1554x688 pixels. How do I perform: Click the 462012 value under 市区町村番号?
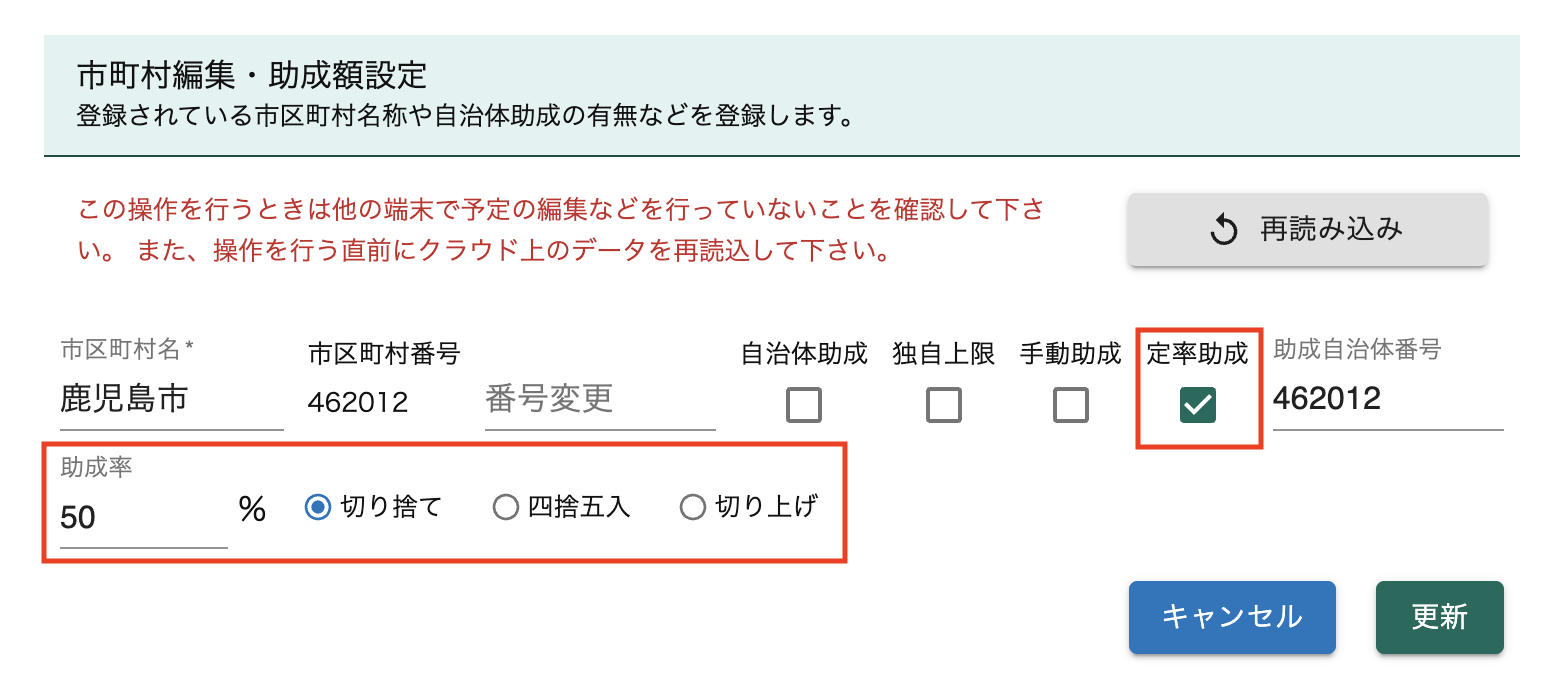(x=358, y=402)
